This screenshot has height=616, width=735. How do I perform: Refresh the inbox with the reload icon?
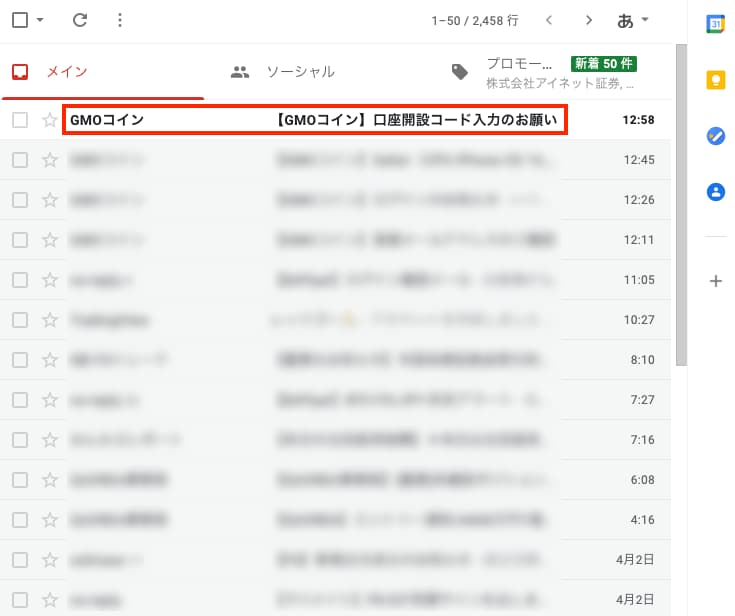[80, 20]
